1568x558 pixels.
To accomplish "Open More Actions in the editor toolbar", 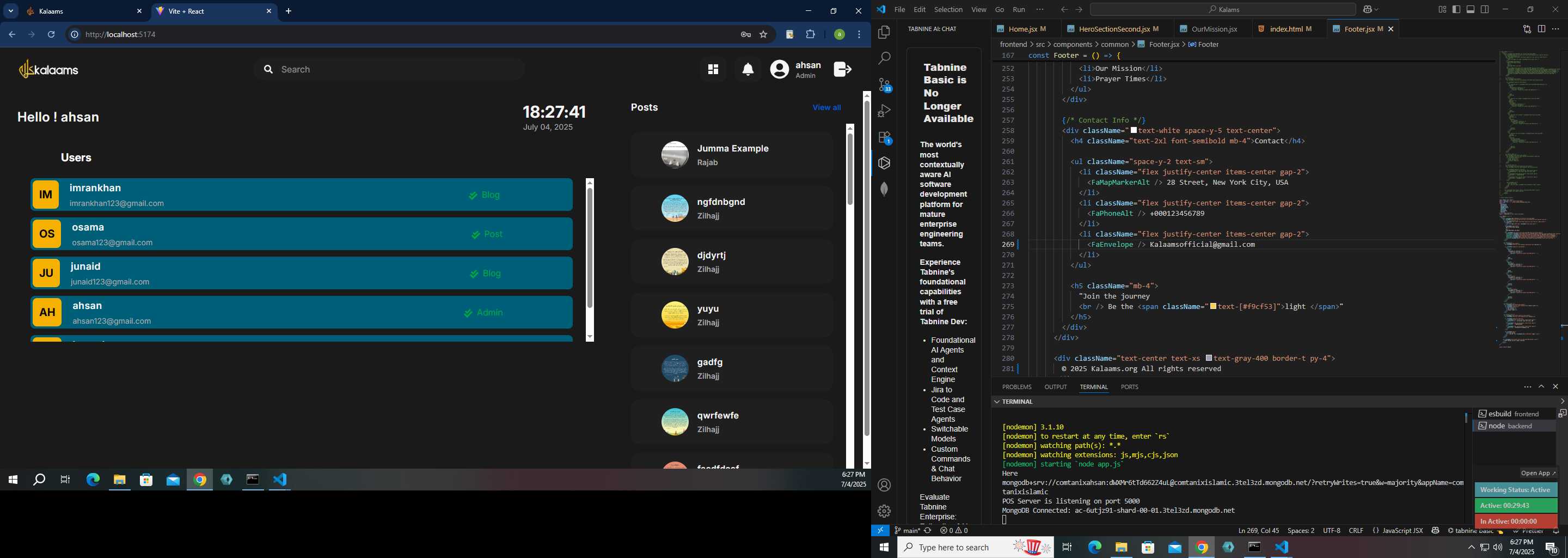I will click(x=1556, y=29).
